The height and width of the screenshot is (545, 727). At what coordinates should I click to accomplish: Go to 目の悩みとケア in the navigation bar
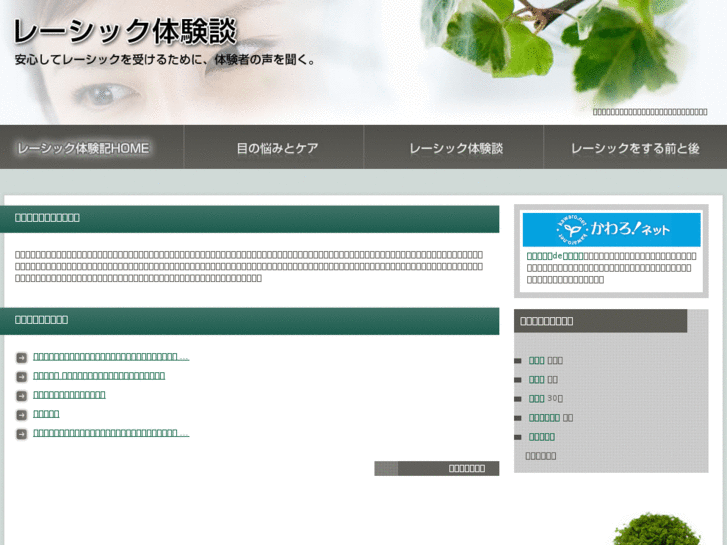(274, 147)
